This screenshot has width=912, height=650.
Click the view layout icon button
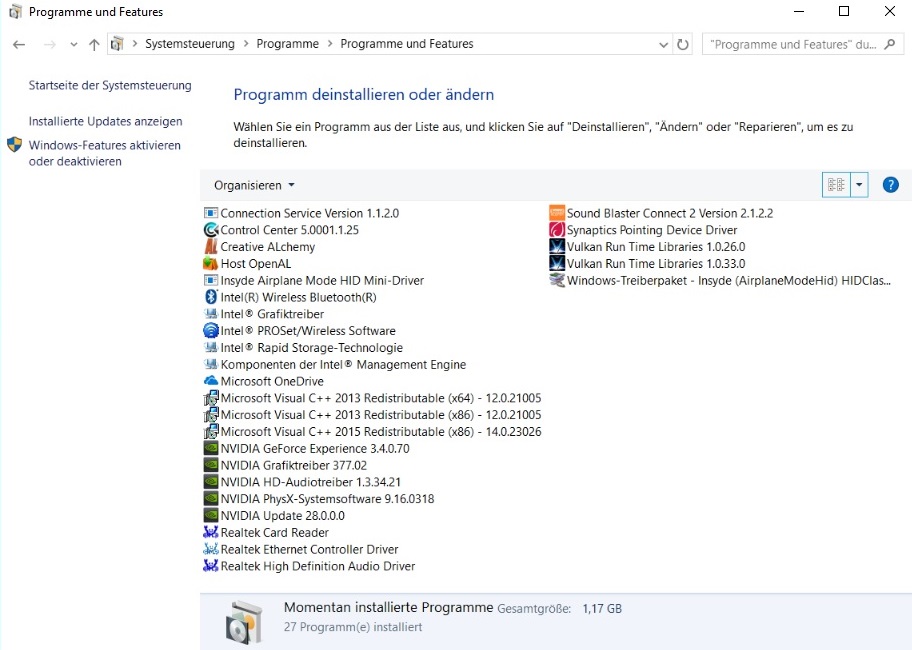836,185
